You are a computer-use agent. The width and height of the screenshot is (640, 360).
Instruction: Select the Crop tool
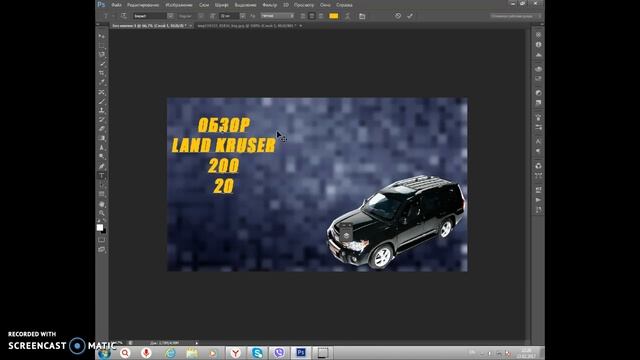tap(102, 73)
